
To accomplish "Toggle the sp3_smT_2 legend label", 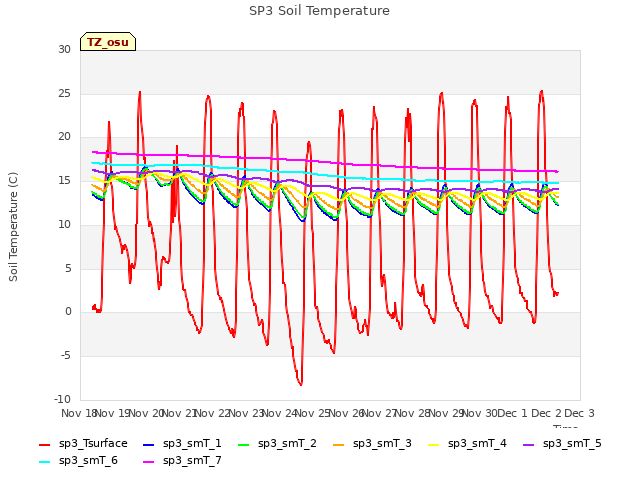I will (287, 444).
